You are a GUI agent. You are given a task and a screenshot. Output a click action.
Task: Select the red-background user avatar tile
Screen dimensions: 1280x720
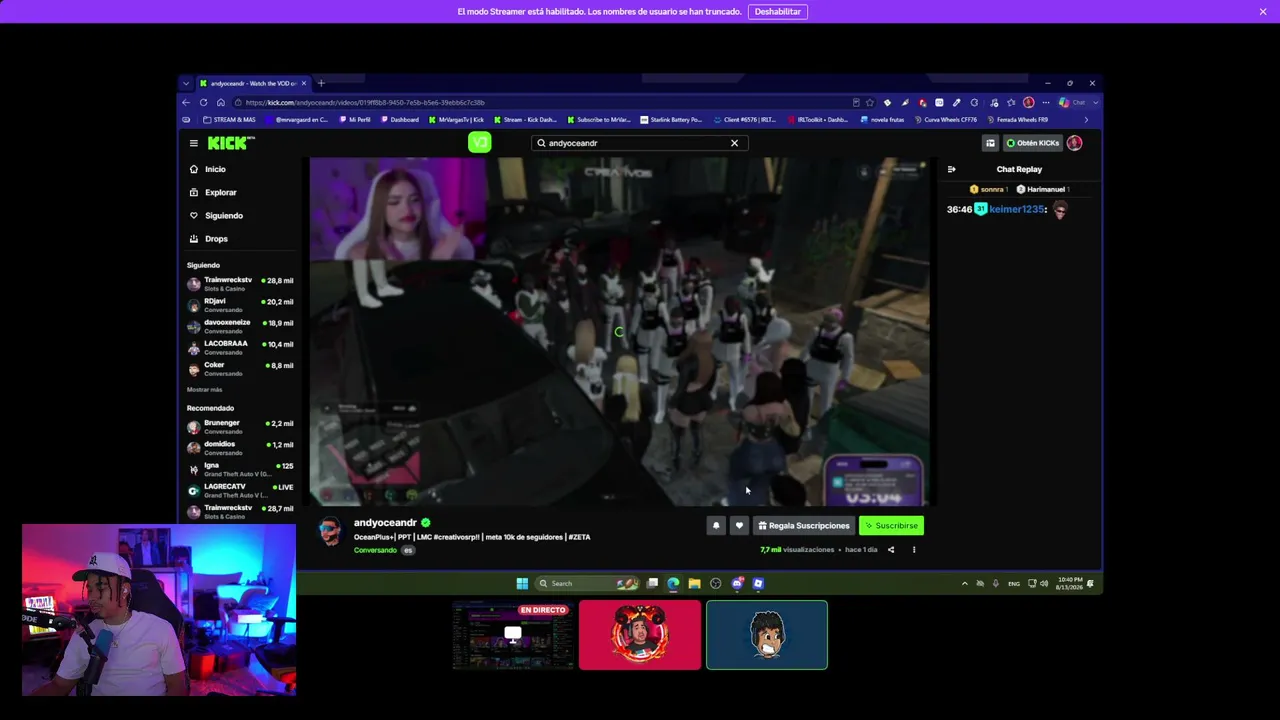(640, 635)
